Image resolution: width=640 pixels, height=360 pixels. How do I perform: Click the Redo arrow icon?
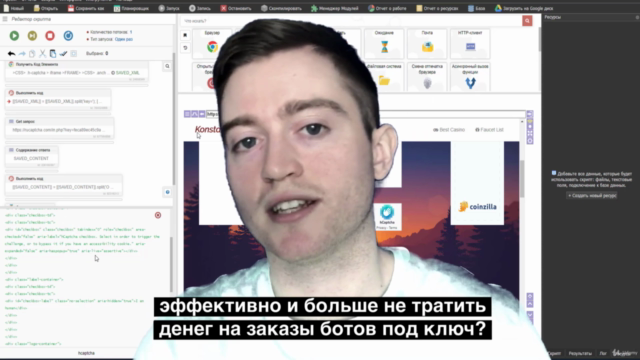pos(22,53)
